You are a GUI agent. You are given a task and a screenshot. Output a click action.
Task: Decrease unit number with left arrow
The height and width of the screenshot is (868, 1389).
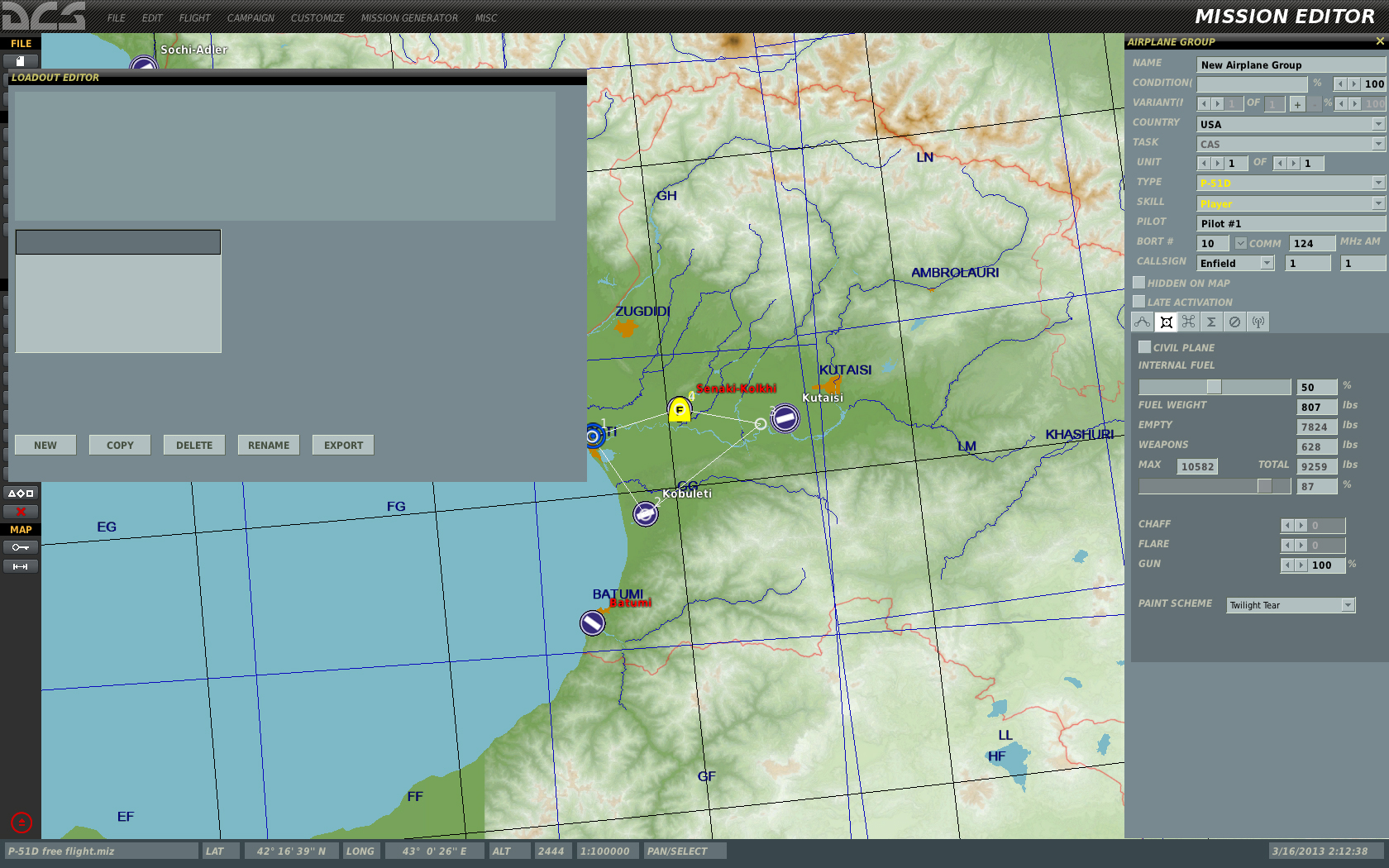point(1205,164)
